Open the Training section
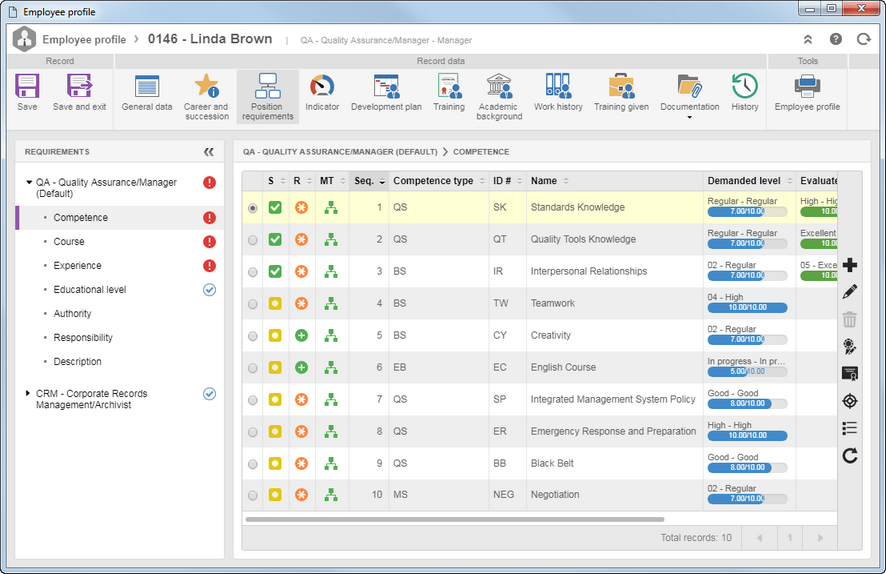 pyautogui.click(x=449, y=94)
